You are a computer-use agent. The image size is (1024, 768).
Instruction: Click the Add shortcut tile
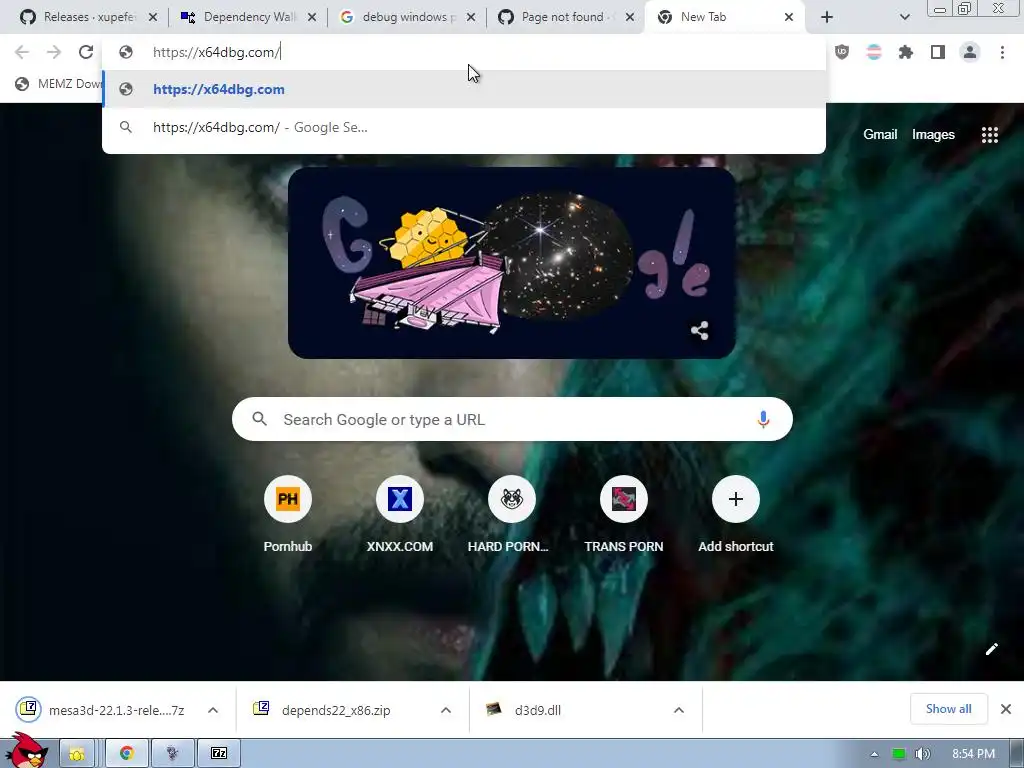tap(735, 515)
